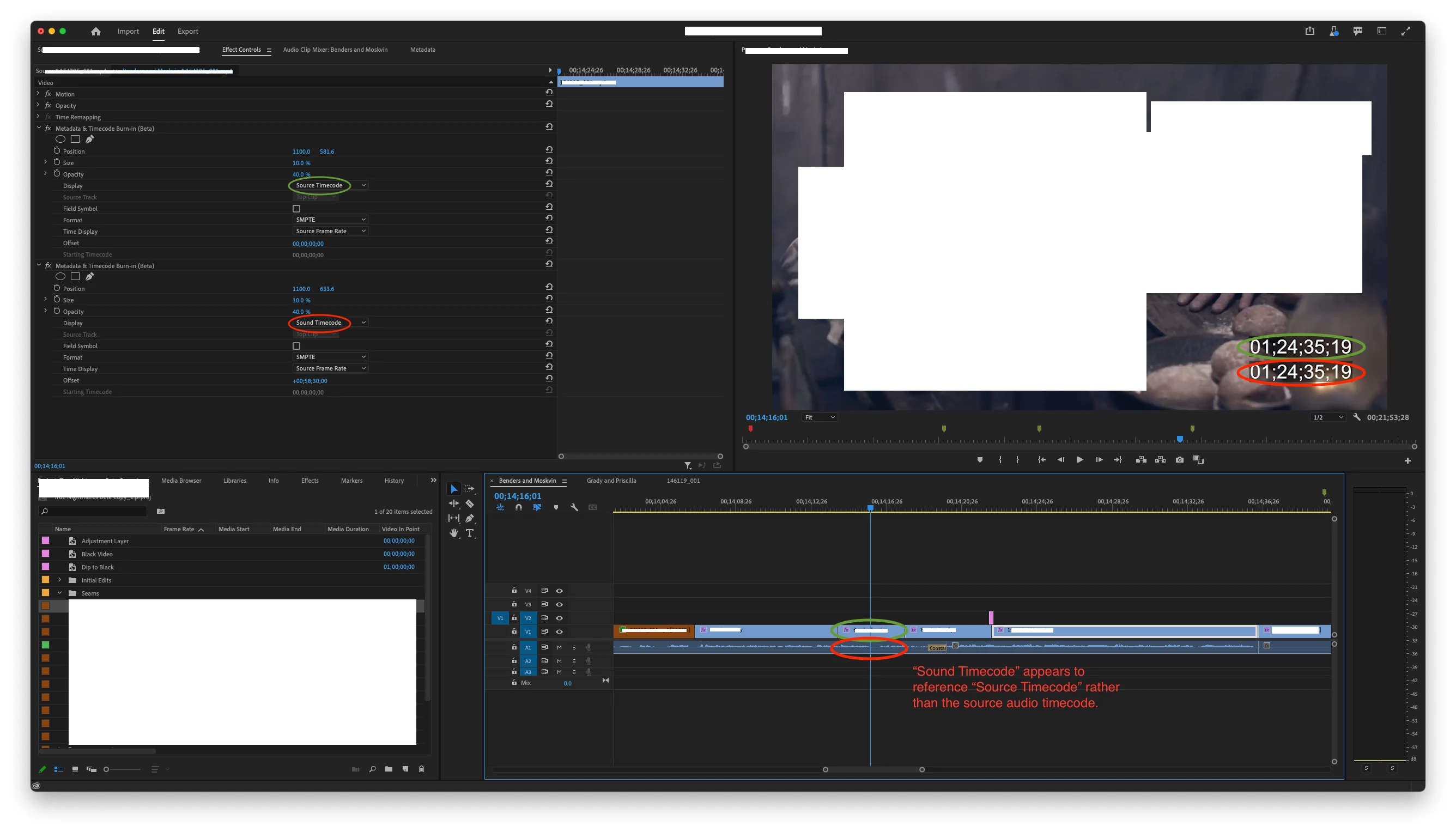Viewport: 1456px width, 832px height.
Task: Click the Offset value +00;58;30;00
Action: [310, 381]
